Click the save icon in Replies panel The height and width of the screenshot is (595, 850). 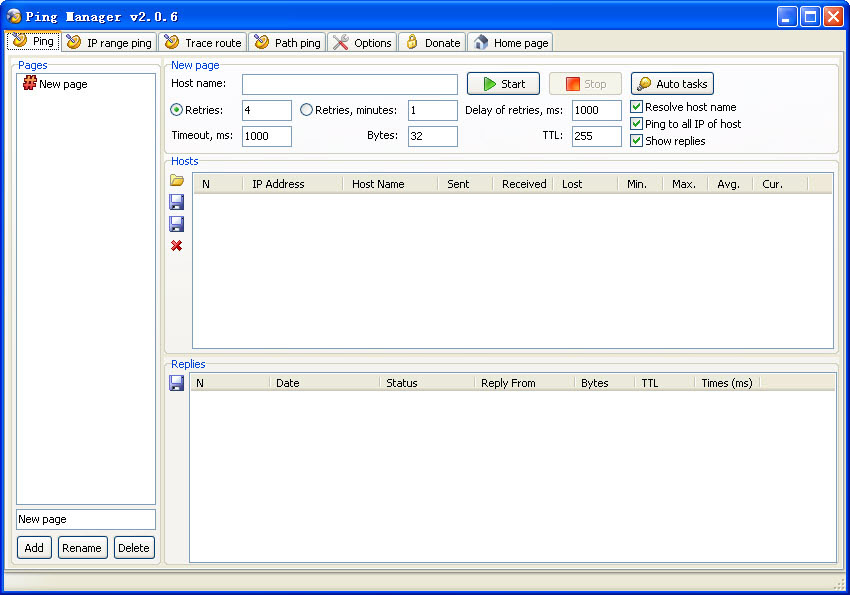pyautogui.click(x=177, y=383)
